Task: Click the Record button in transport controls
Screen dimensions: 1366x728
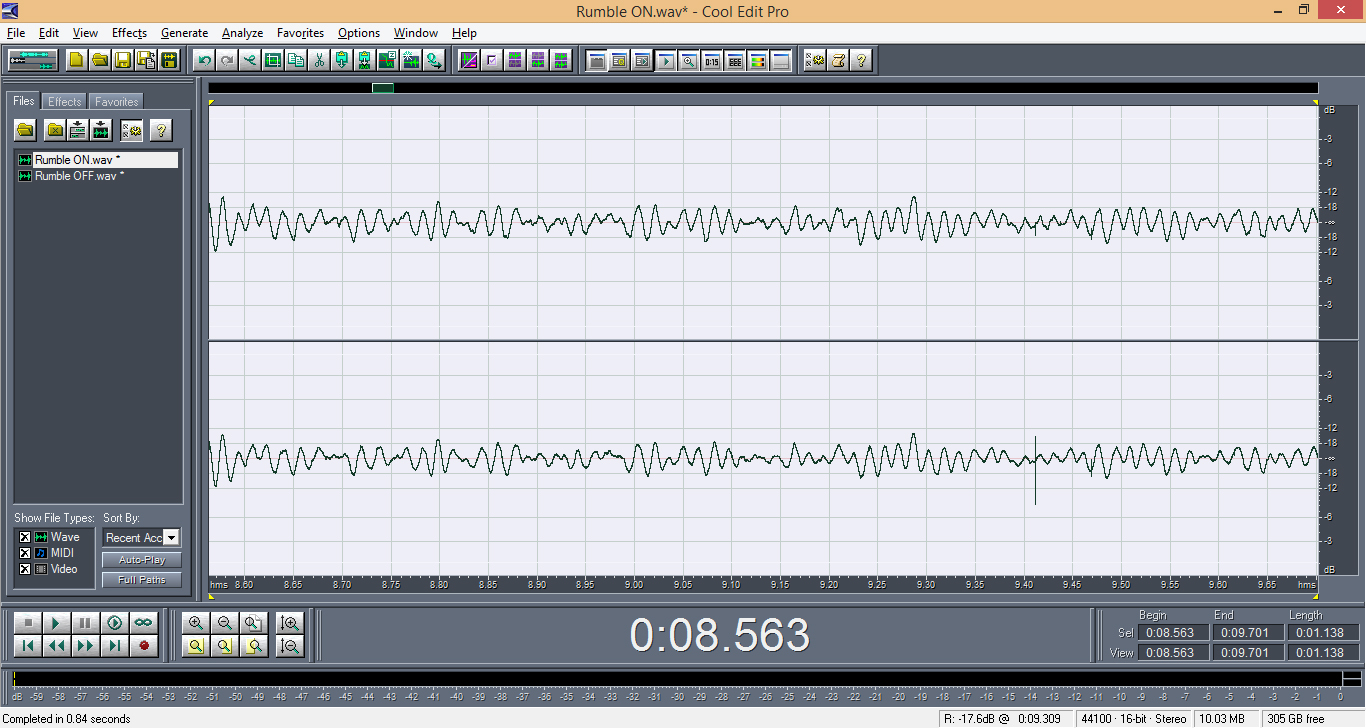Action: pos(144,646)
